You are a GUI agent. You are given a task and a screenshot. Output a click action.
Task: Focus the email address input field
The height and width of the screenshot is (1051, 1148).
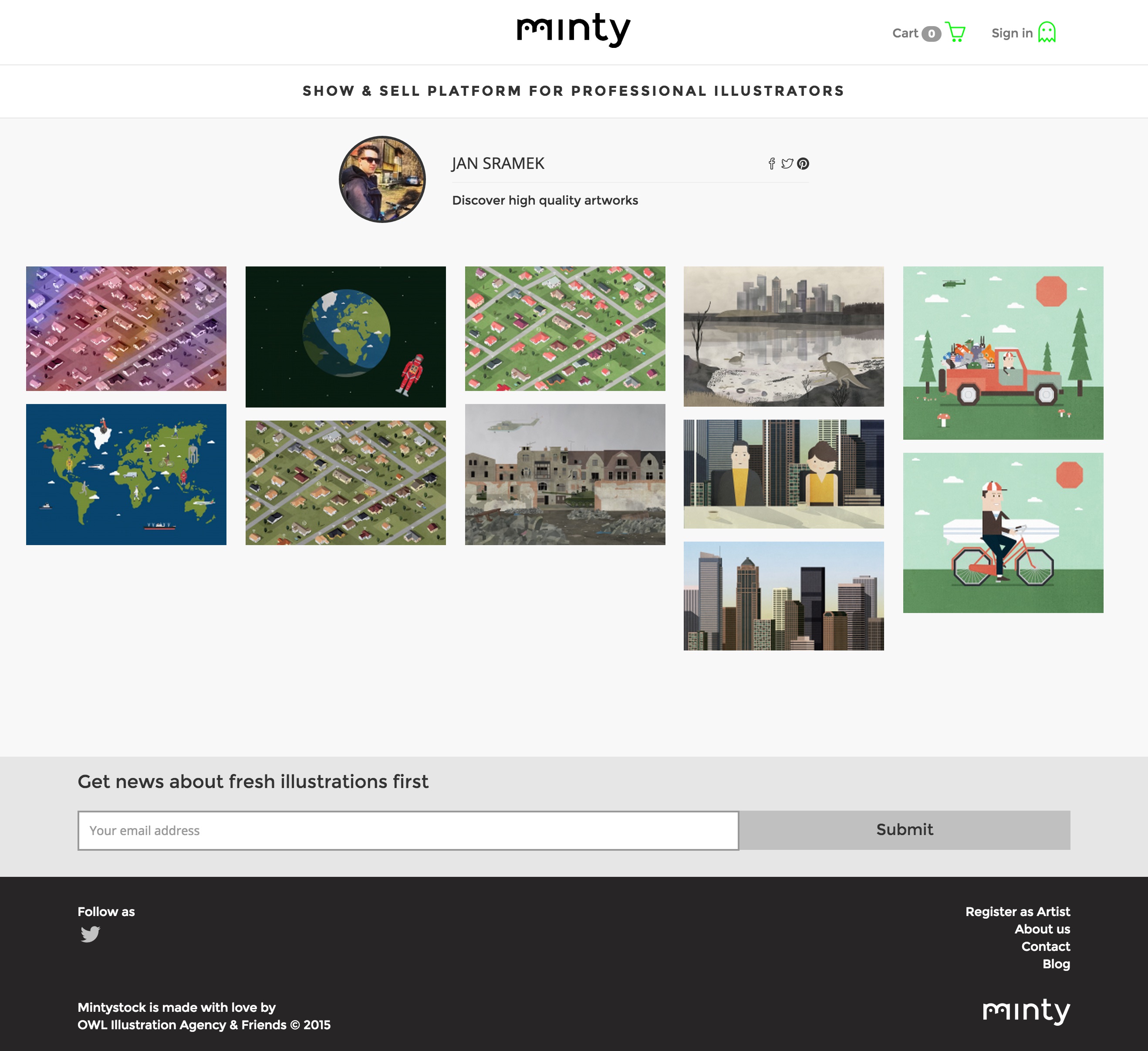pyautogui.click(x=409, y=831)
